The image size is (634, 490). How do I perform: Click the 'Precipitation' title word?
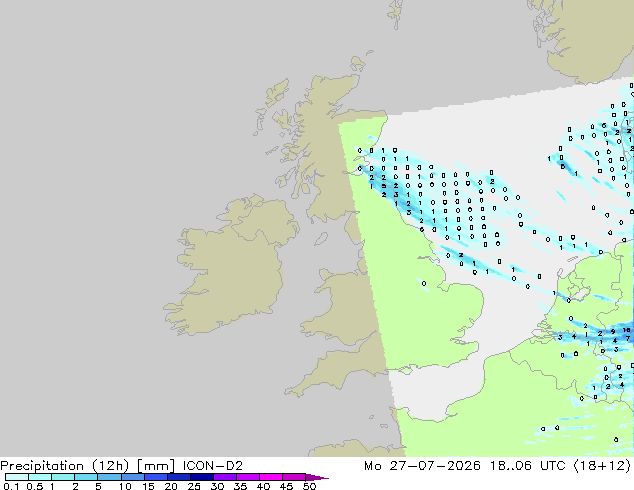tap(42, 466)
